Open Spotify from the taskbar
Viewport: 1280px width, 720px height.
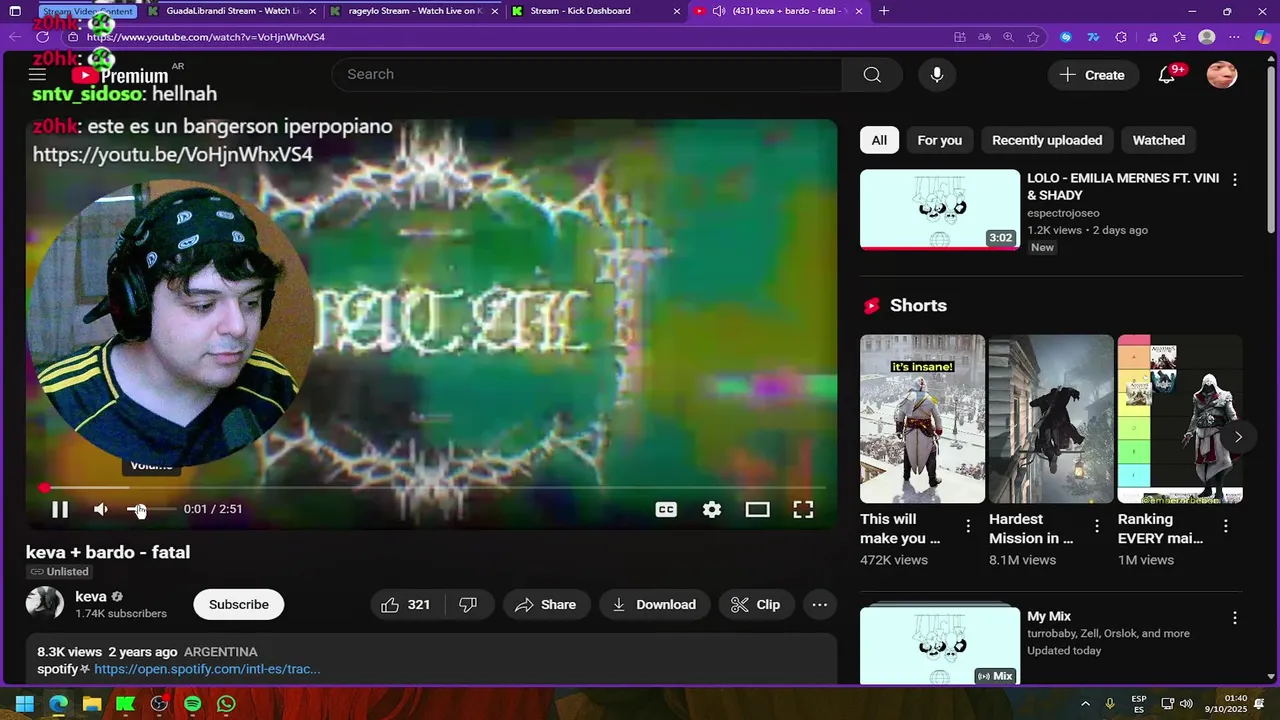(193, 704)
